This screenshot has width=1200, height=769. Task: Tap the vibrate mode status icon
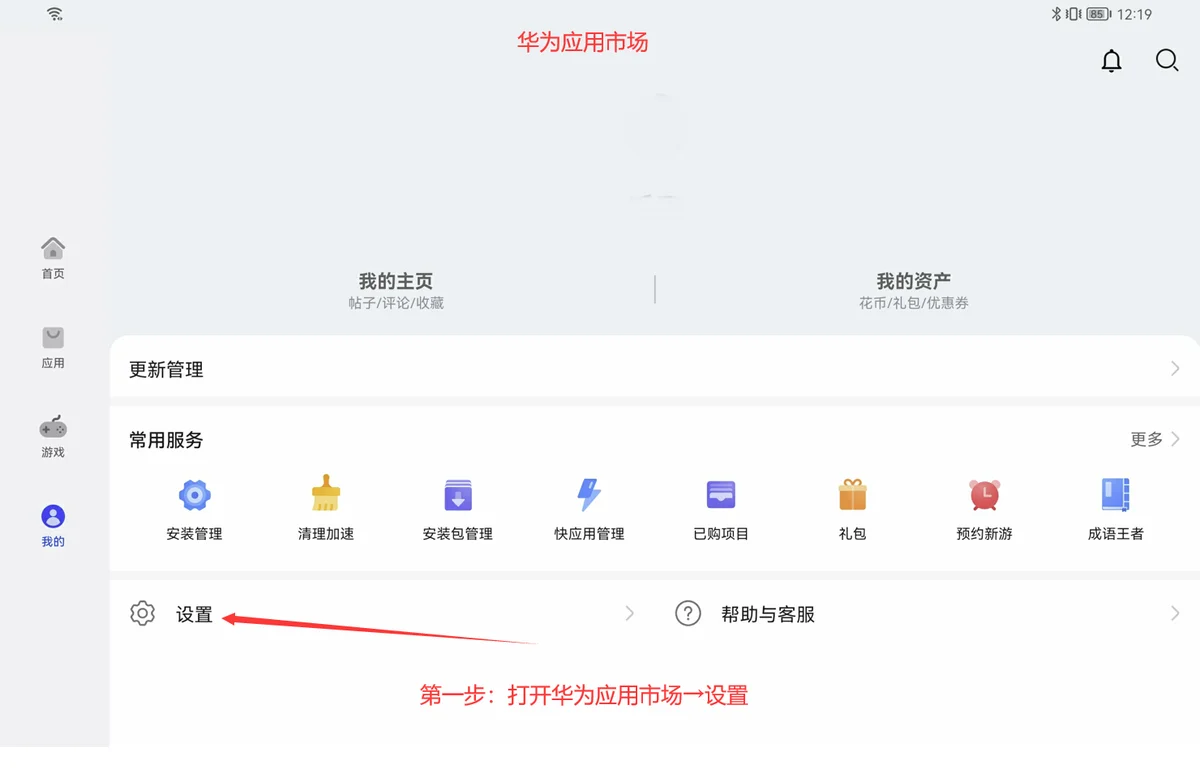1073,14
